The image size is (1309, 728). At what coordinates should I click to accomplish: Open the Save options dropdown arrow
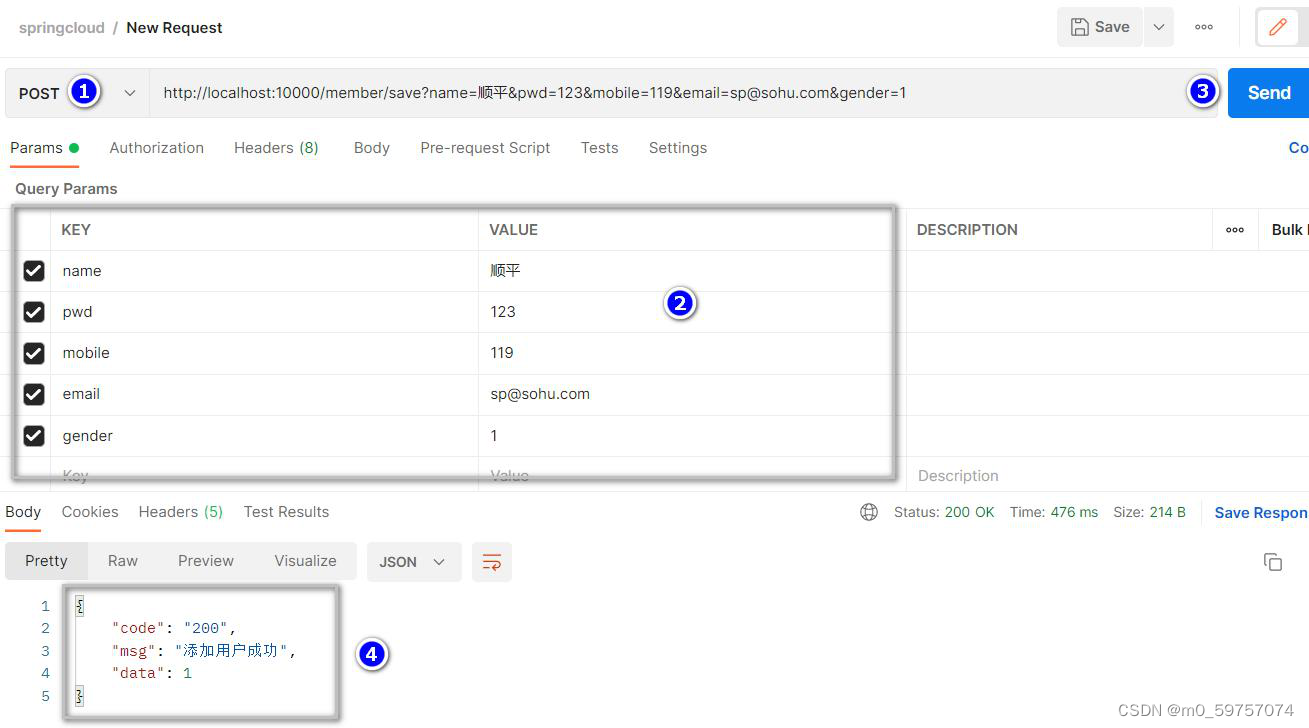[1158, 28]
